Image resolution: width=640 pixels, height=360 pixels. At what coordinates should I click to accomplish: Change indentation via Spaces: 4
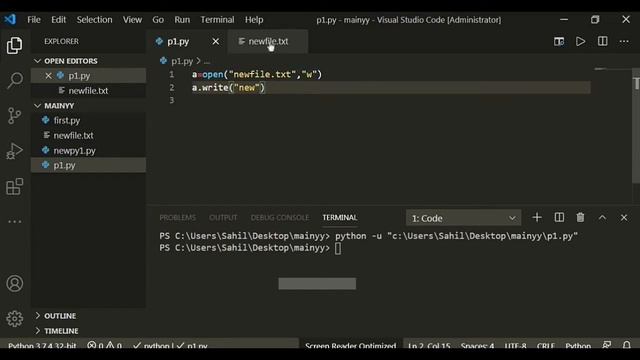click(x=477, y=346)
